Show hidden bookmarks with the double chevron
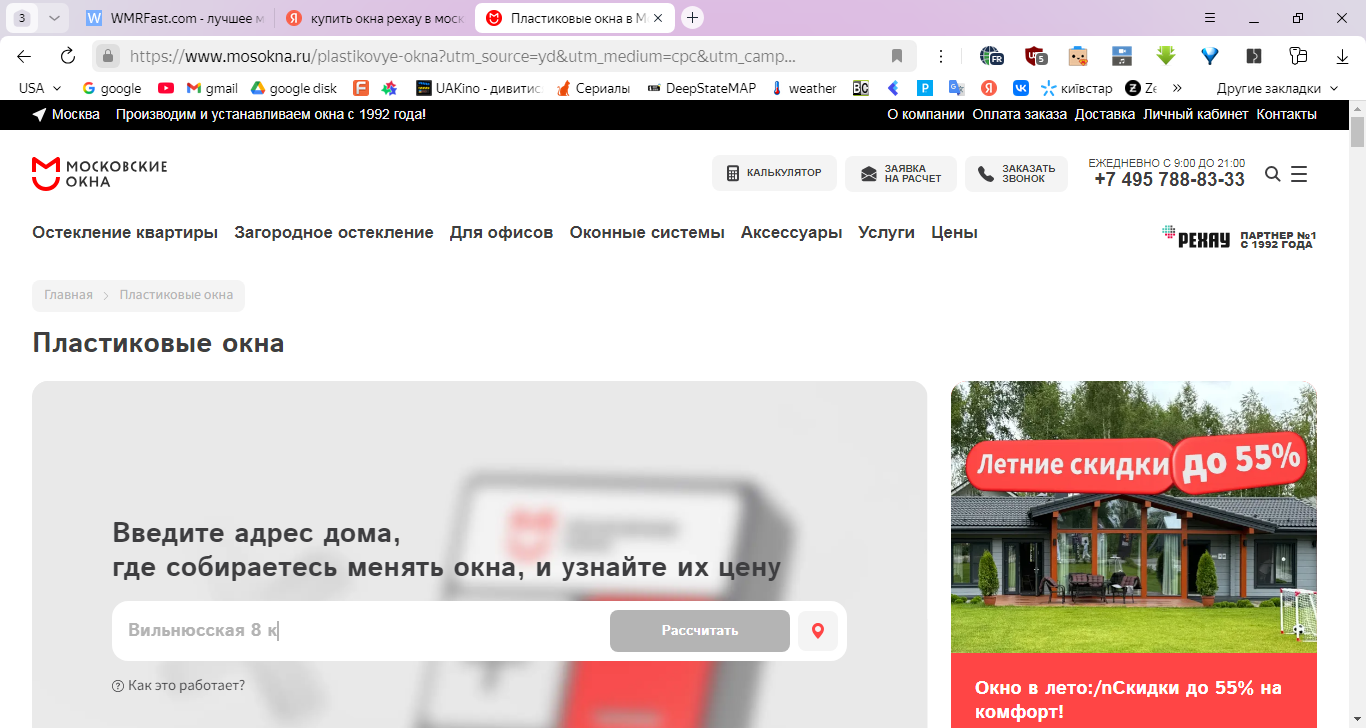Viewport: 1366px width, 728px height. point(1177,88)
